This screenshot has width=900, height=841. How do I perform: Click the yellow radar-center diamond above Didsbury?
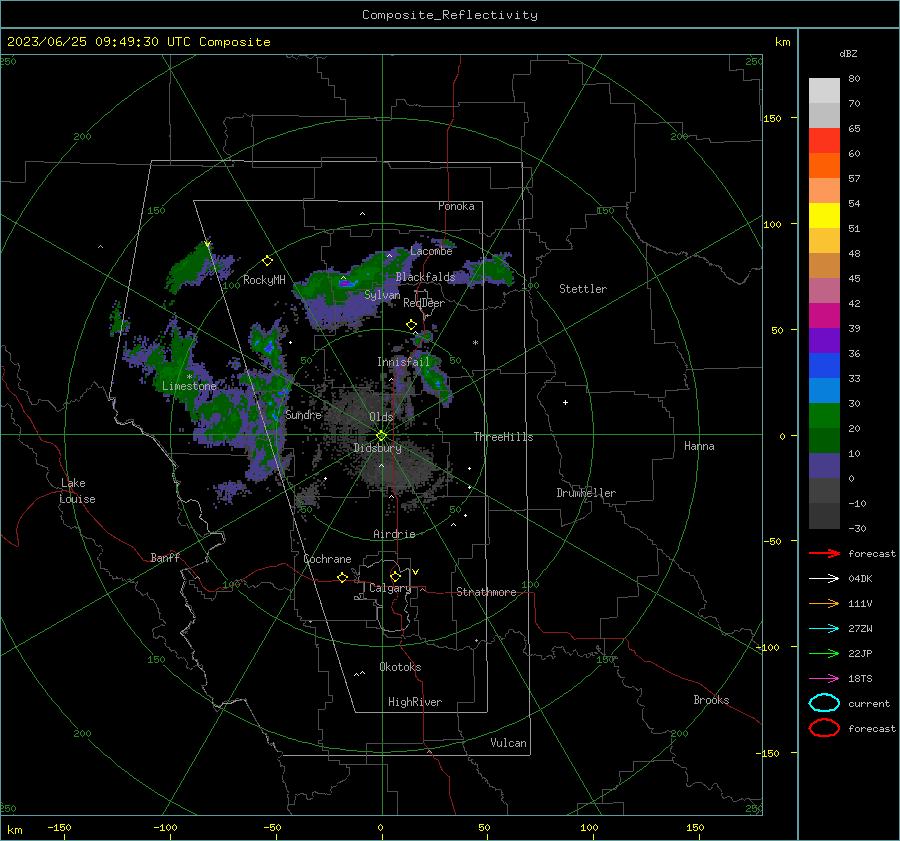[x=381, y=436]
